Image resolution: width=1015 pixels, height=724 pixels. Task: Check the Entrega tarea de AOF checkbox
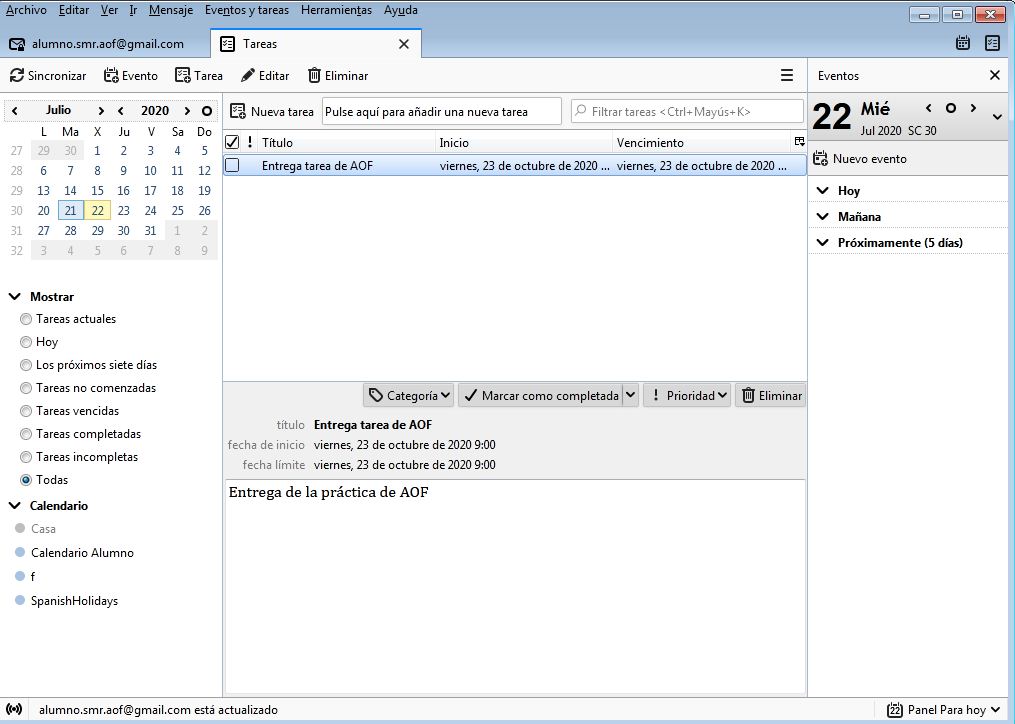tap(232, 165)
